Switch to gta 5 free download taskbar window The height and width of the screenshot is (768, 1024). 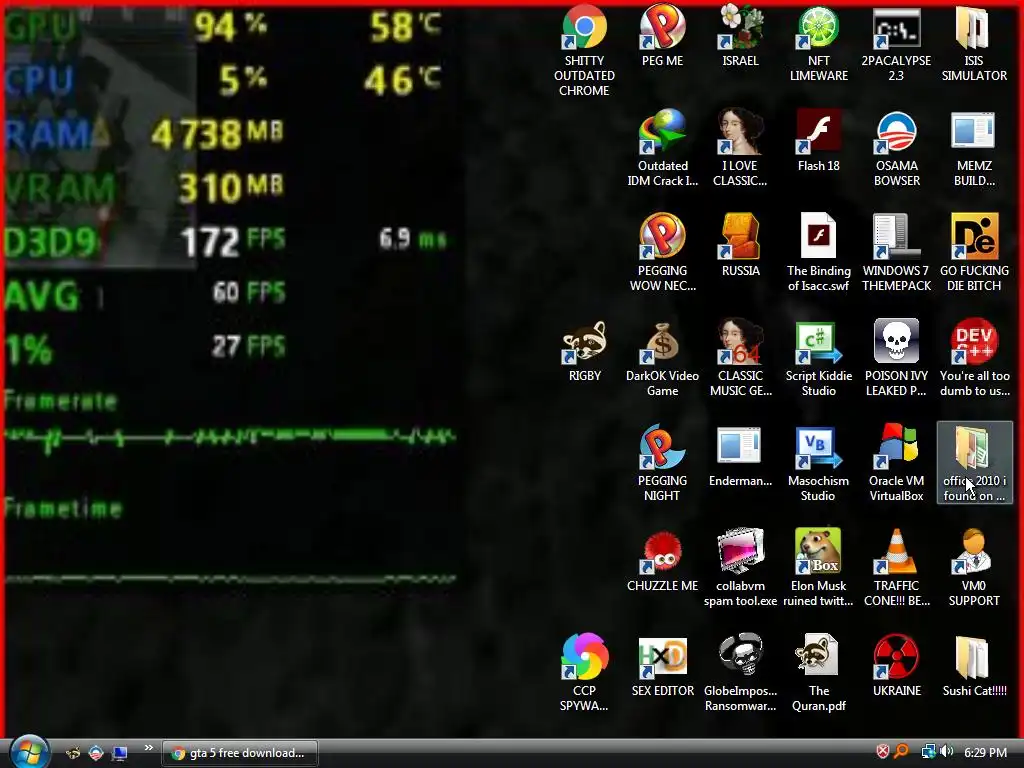pos(240,753)
